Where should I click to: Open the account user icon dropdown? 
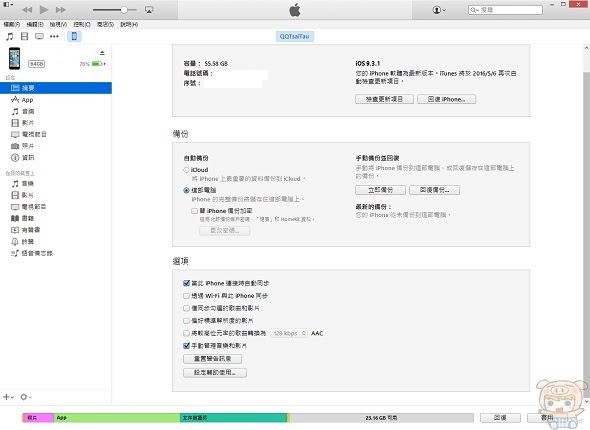(439, 10)
